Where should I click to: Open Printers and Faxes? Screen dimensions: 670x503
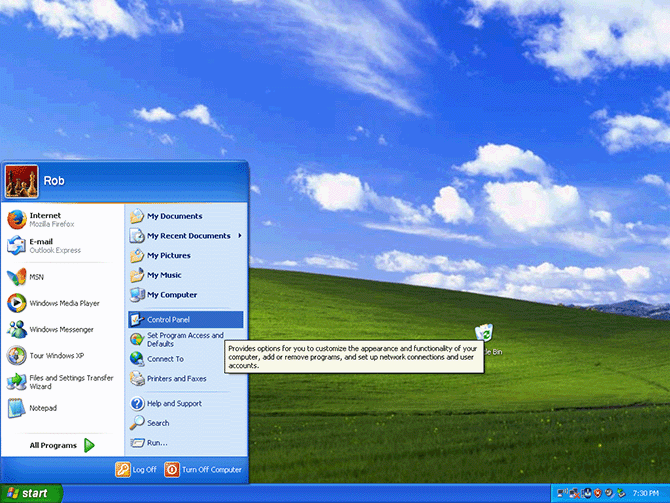tap(176, 379)
